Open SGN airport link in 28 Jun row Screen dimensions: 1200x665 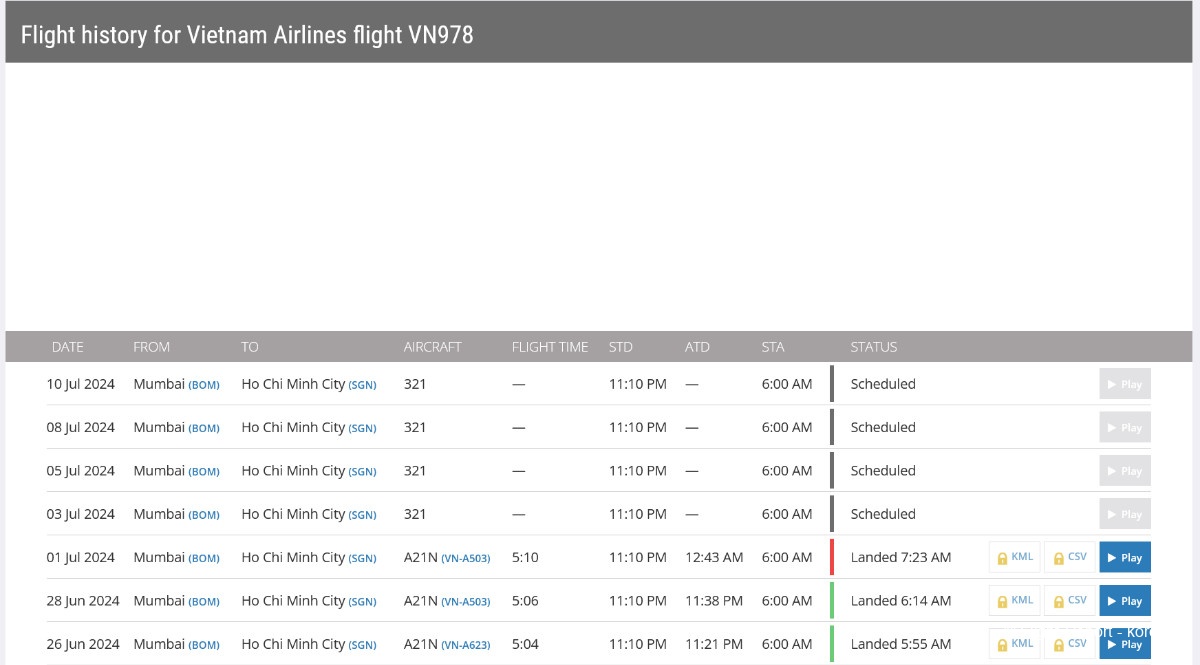pos(362,602)
